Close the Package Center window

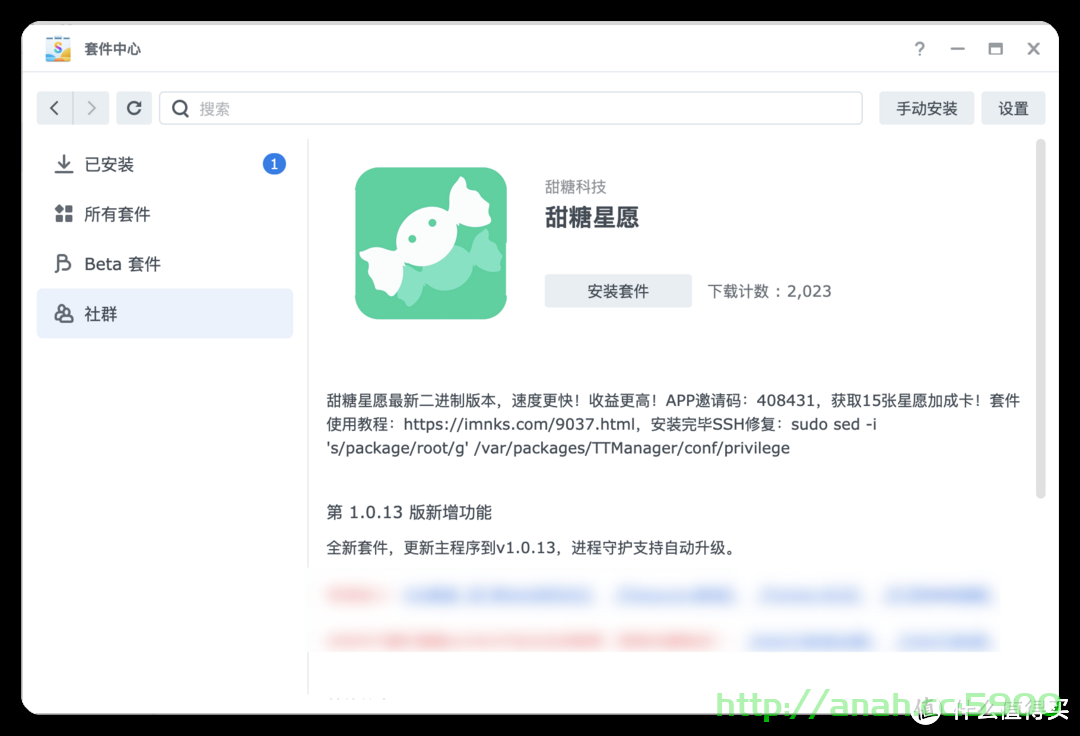(x=1033, y=49)
